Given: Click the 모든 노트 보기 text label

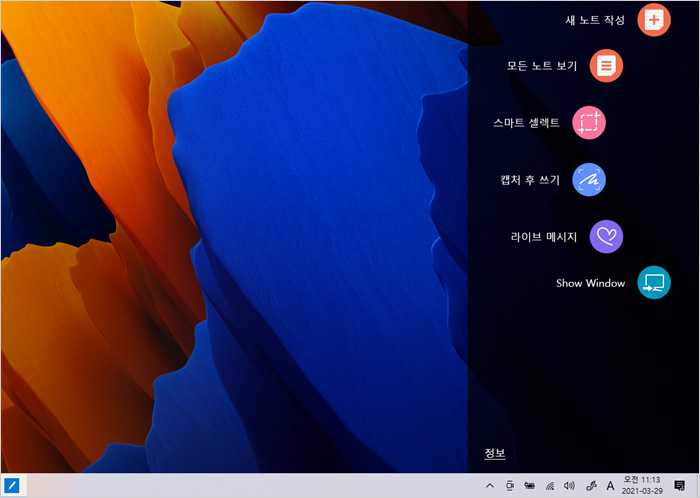Looking at the screenshot, I should tap(542, 66).
